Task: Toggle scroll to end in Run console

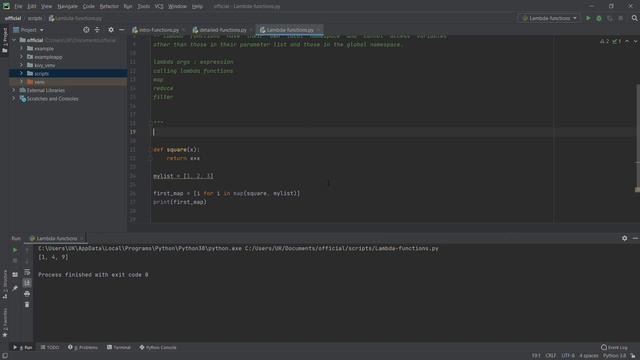Action: (x=27, y=282)
